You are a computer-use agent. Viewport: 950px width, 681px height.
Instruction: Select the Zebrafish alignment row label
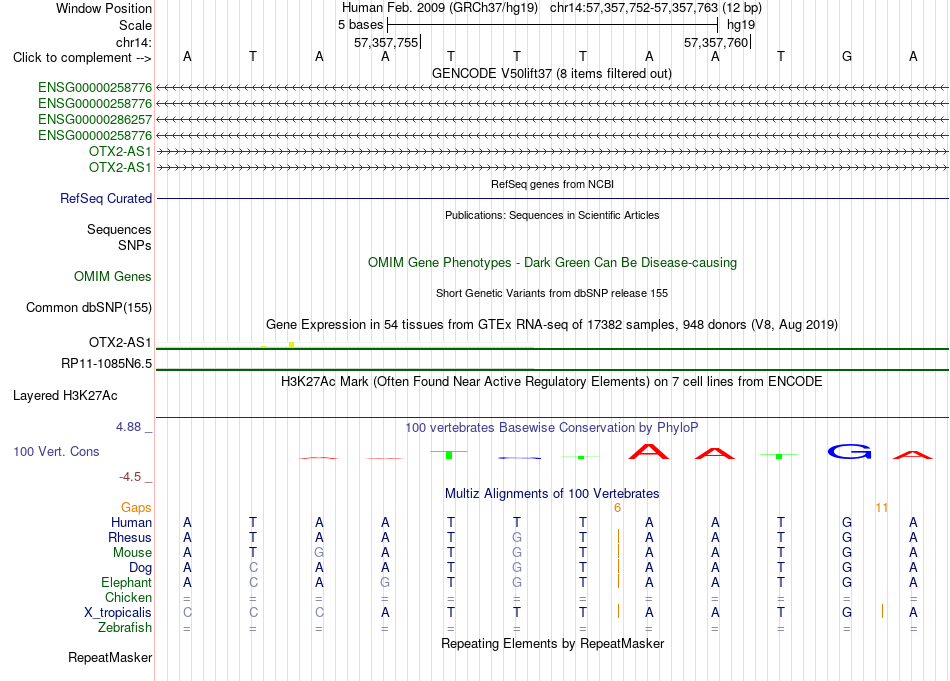[125, 628]
